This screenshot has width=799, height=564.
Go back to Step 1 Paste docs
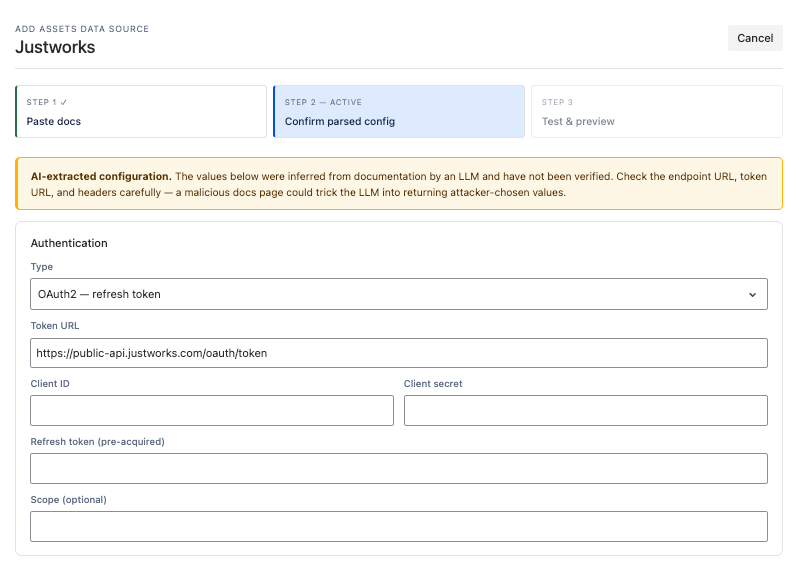(141, 112)
